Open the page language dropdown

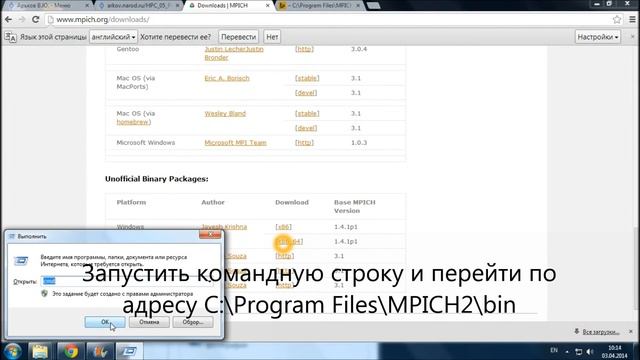(113, 37)
